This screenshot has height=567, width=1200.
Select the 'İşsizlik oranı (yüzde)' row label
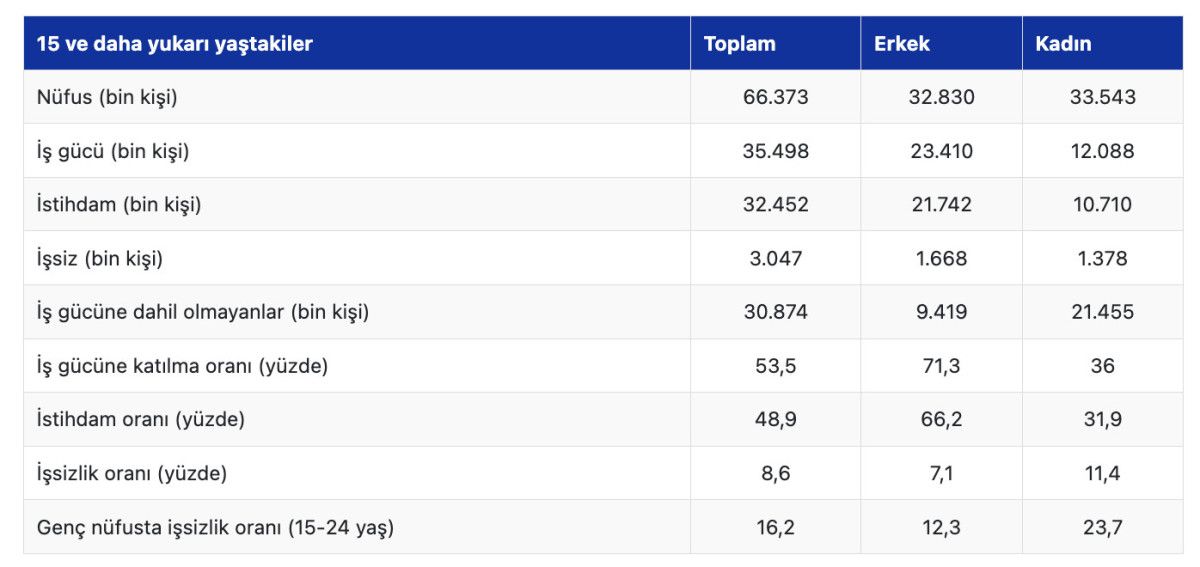click(132, 473)
